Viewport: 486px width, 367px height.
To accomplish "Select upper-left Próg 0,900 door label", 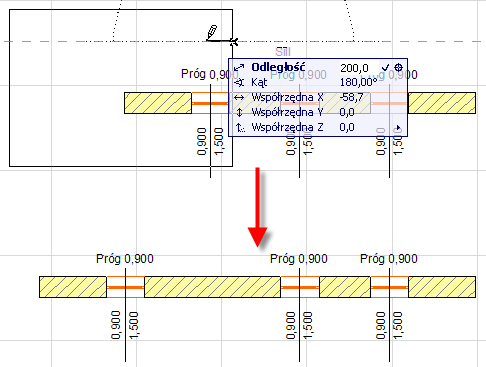I will point(209,74).
